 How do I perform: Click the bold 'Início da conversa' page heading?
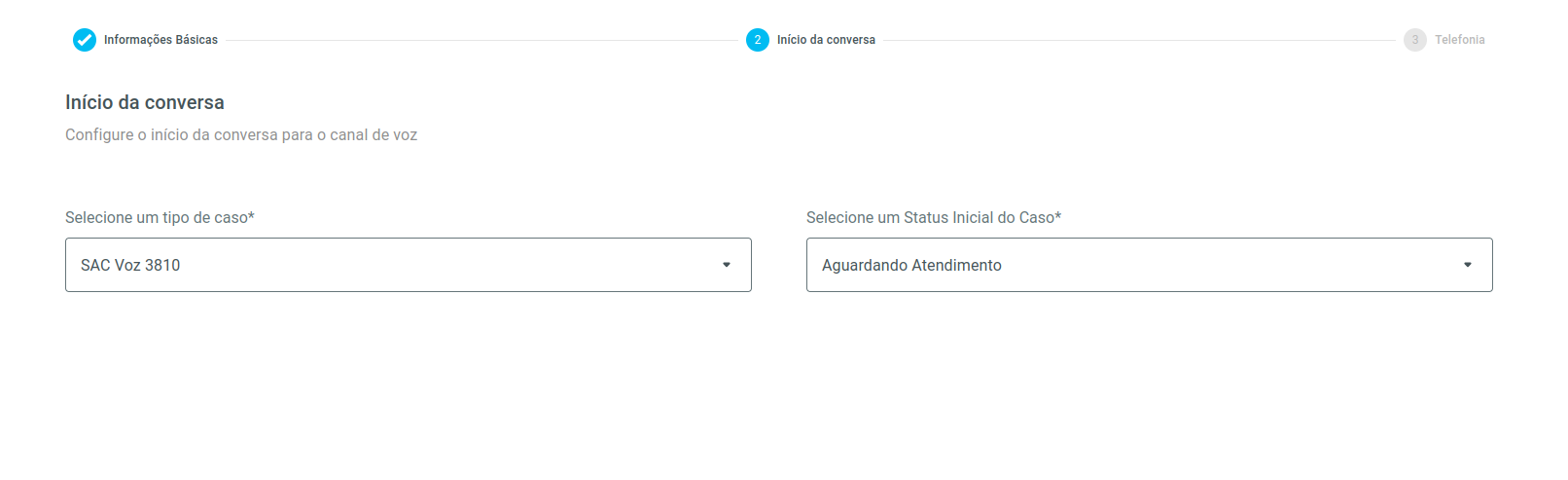[145, 102]
